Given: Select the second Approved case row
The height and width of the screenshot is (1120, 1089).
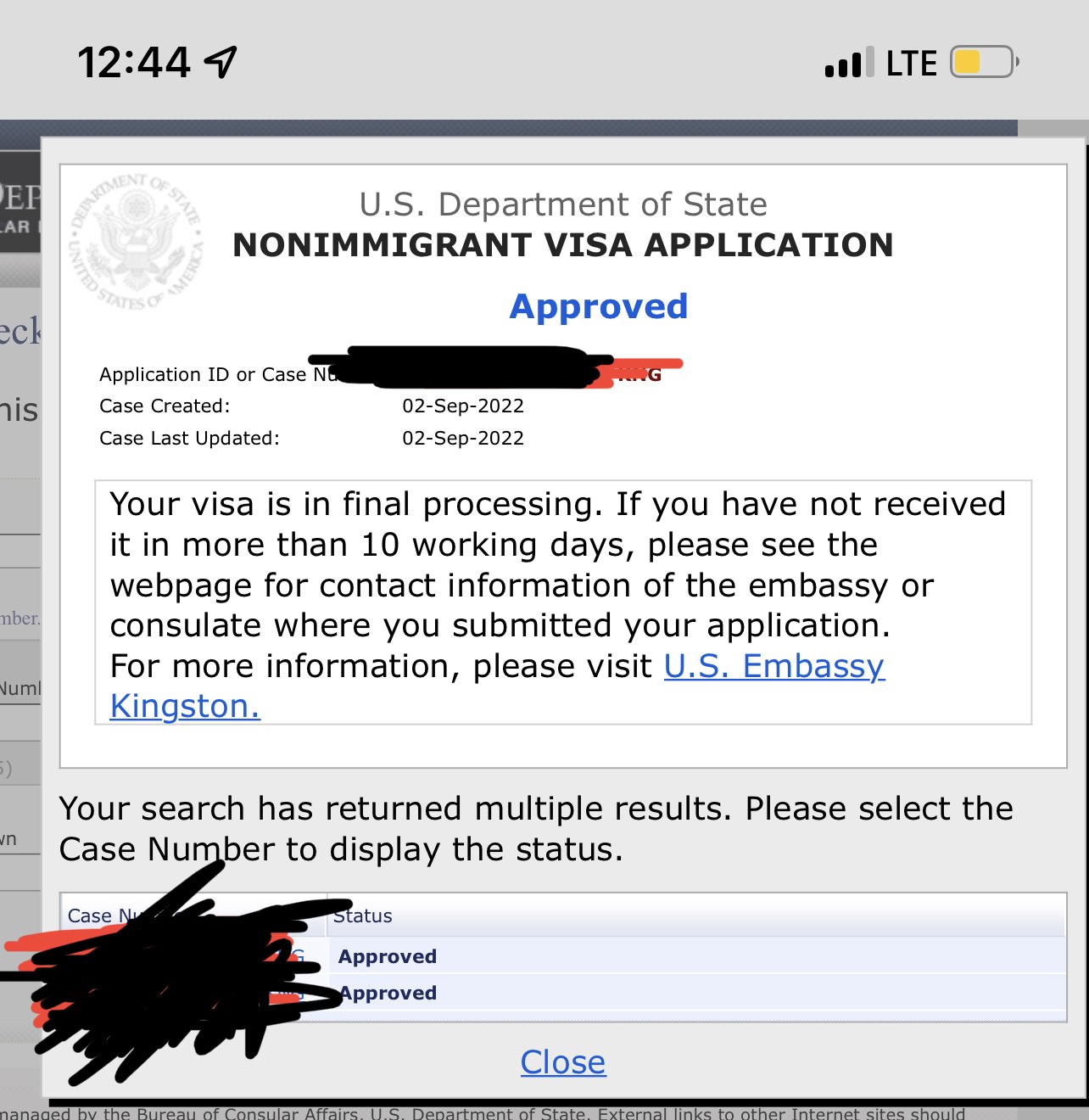Looking at the screenshot, I should [x=563, y=993].
